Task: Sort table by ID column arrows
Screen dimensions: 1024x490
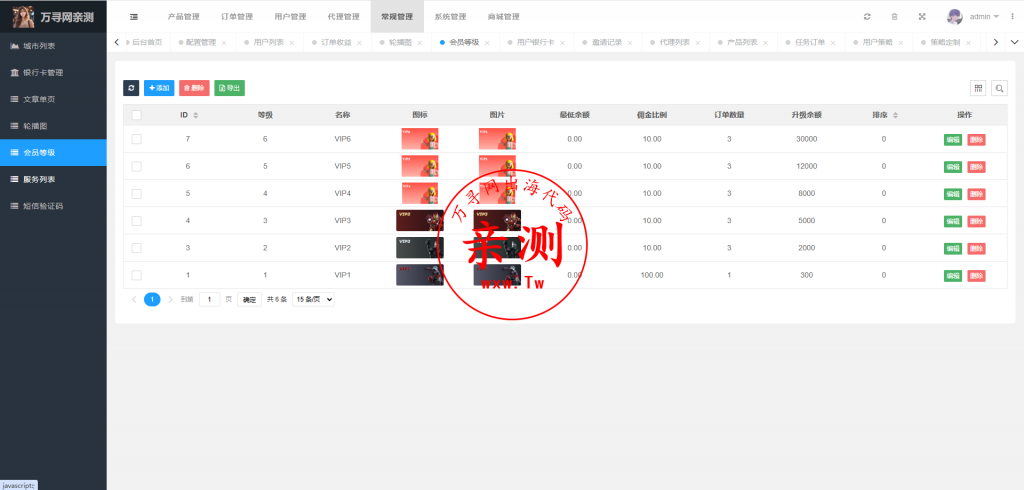Action: pos(195,115)
